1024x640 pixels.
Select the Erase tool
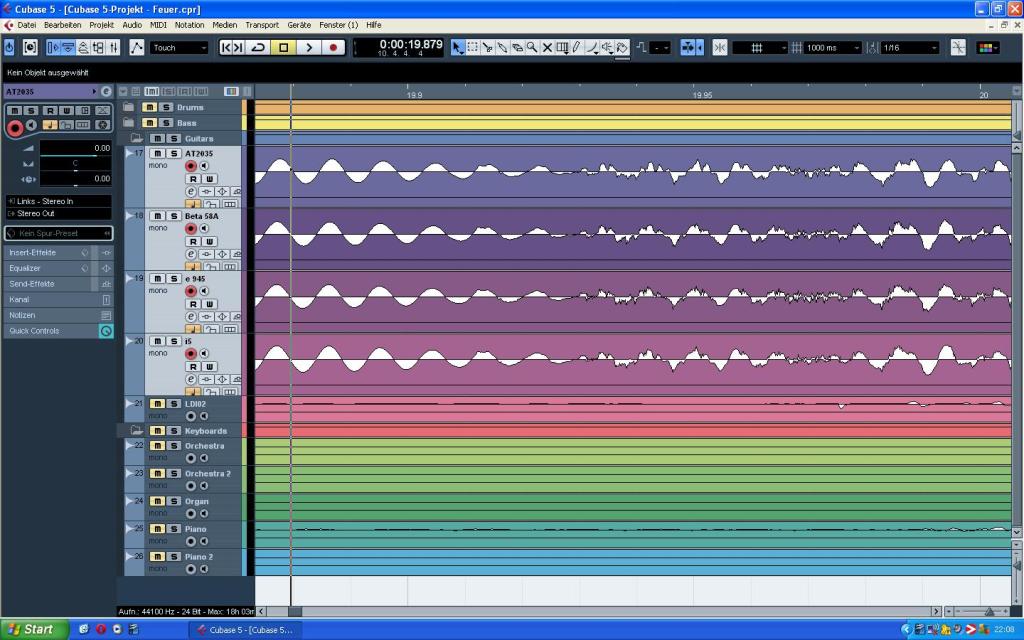tap(517, 48)
